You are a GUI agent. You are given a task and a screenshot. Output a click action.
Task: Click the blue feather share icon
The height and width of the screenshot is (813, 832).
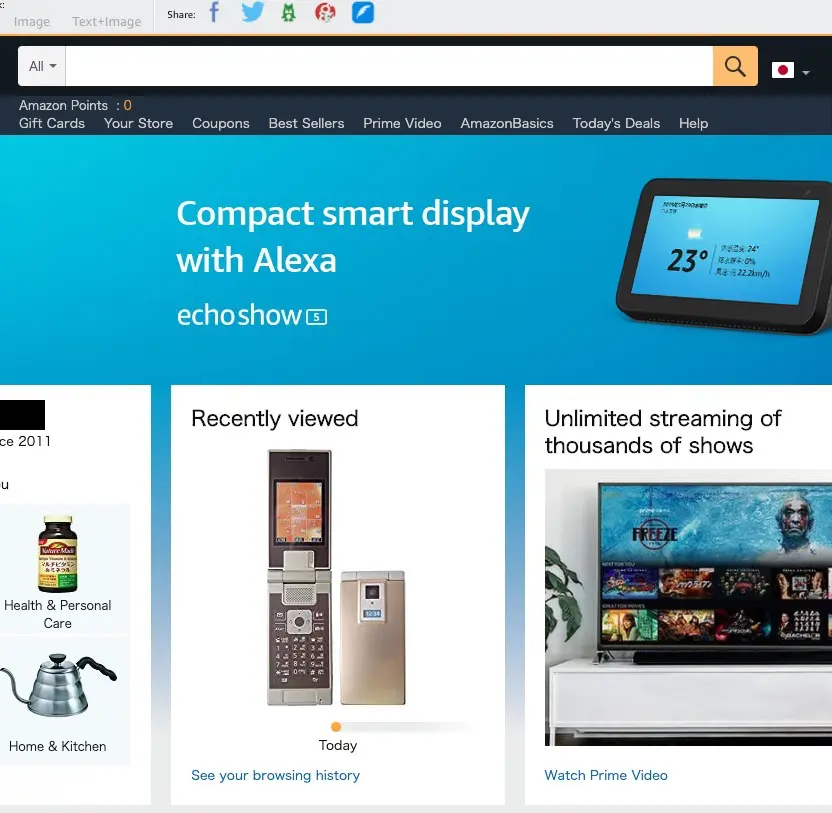[363, 12]
